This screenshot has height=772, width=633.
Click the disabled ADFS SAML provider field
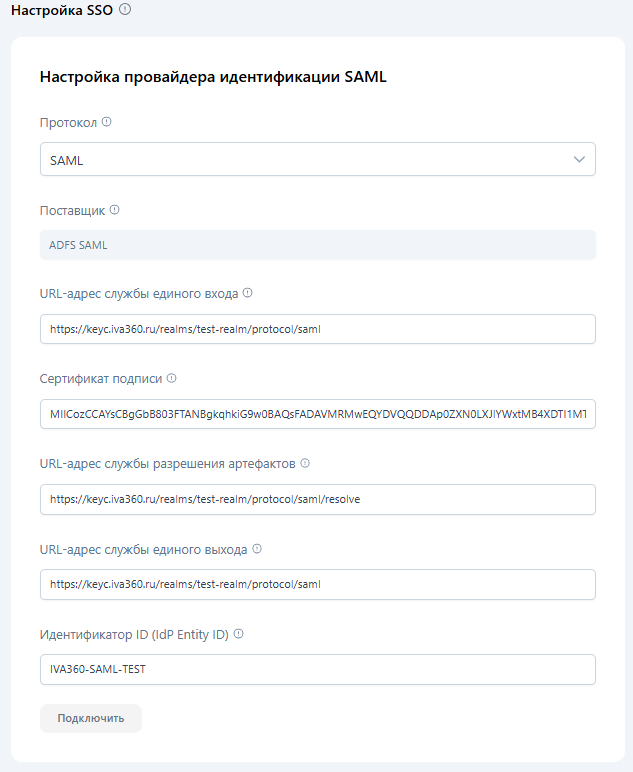pyautogui.click(x=317, y=245)
